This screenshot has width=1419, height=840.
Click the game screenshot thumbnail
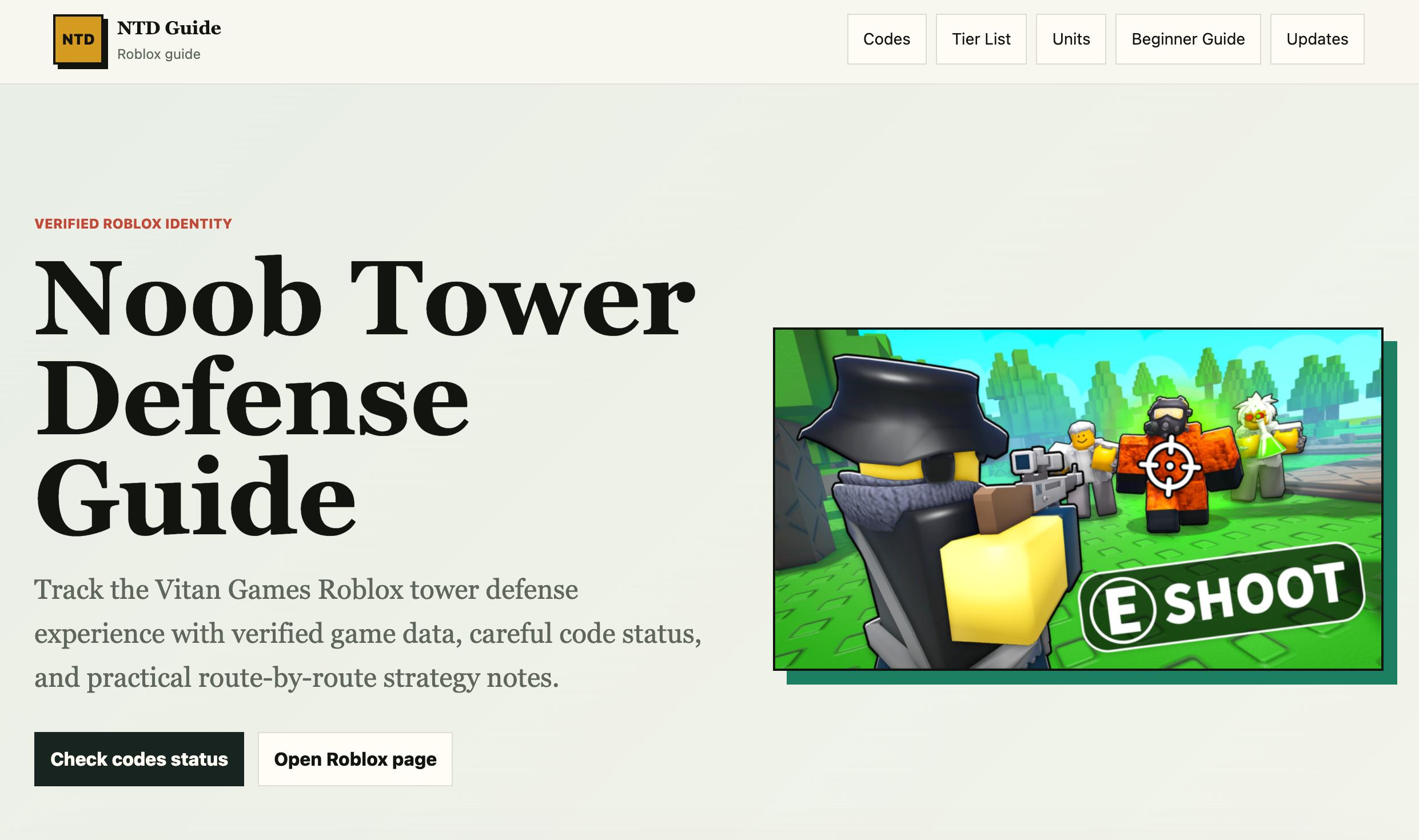(x=1078, y=499)
